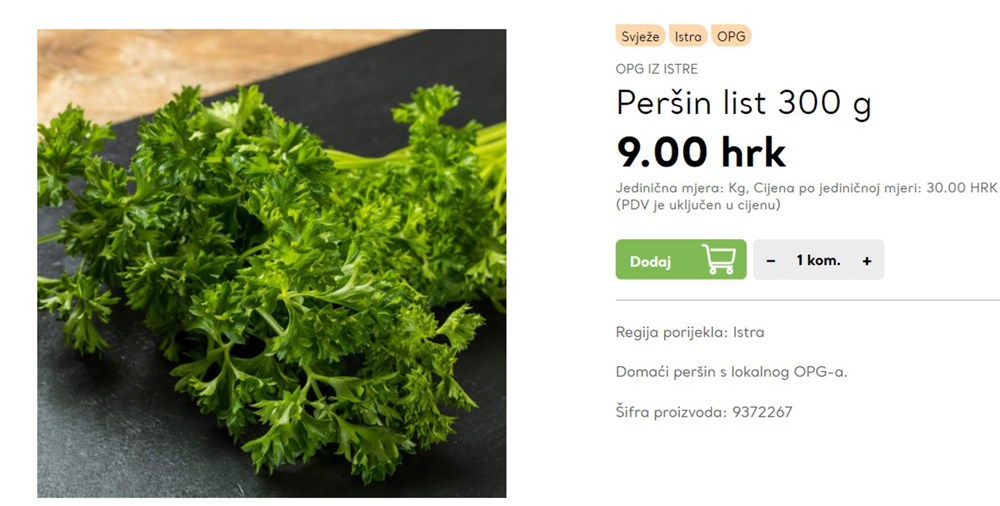1000x506 pixels.
Task: Click the Domaći peršin description text
Action: point(732,372)
